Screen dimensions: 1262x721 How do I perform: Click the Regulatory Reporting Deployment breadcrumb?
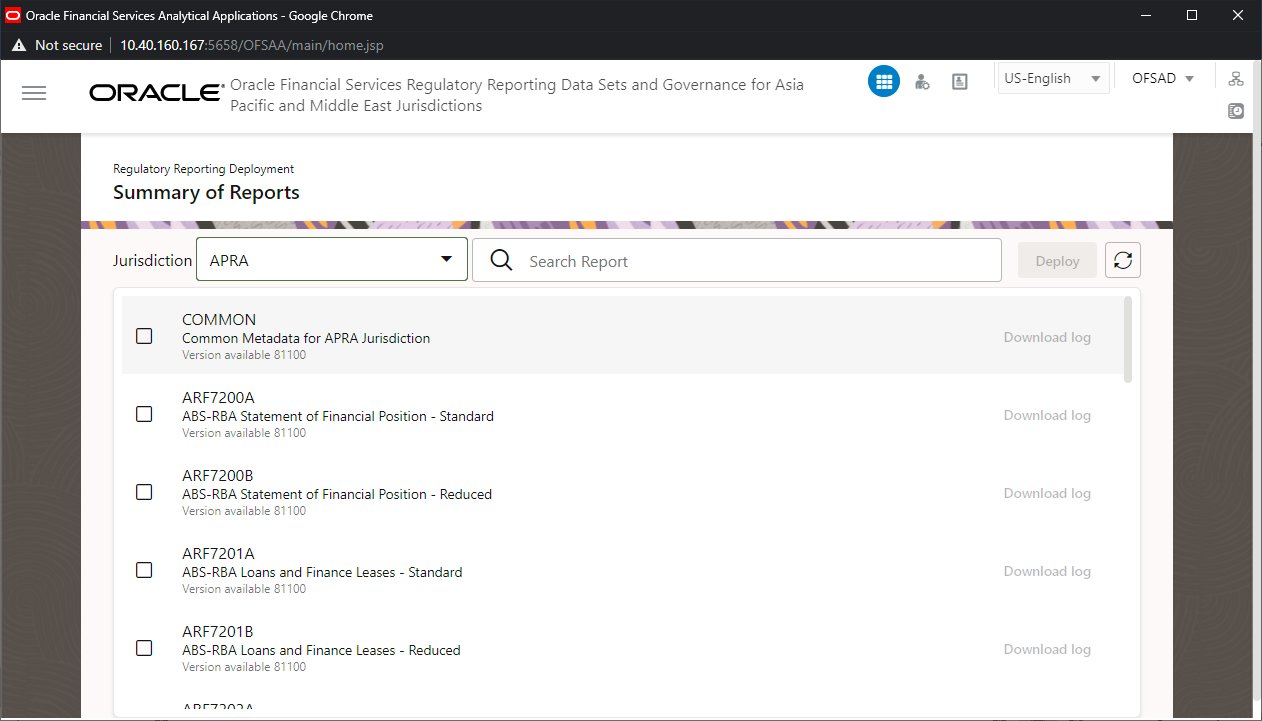point(203,169)
